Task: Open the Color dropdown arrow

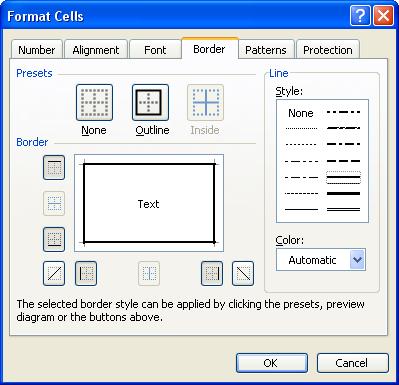Action: (x=357, y=260)
